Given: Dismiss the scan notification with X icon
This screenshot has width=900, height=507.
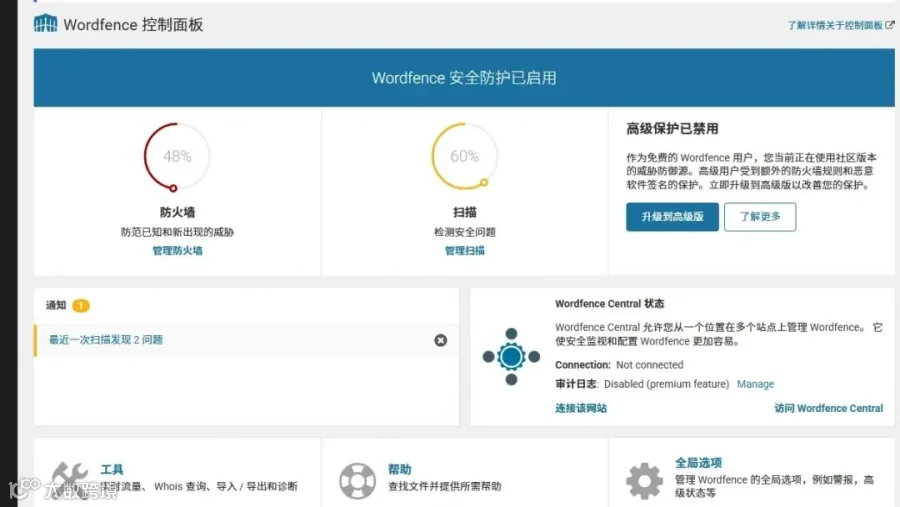Looking at the screenshot, I should (440, 340).
